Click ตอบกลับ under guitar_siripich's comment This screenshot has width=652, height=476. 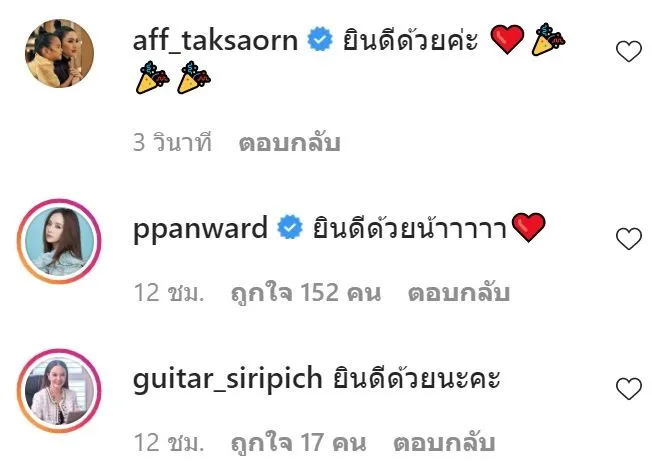pos(444,443)
